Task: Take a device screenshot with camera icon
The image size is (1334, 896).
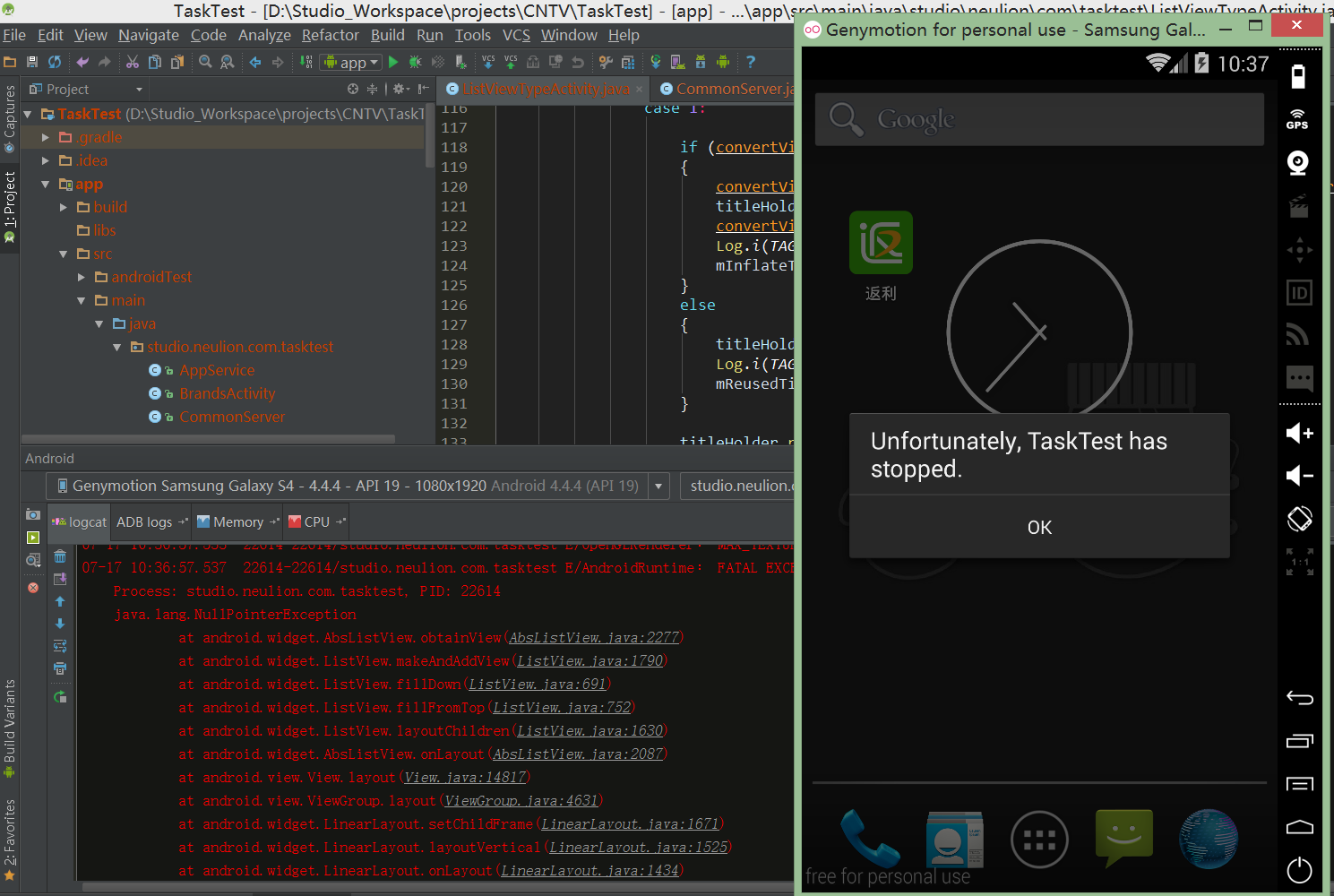Action: point(33,514)
